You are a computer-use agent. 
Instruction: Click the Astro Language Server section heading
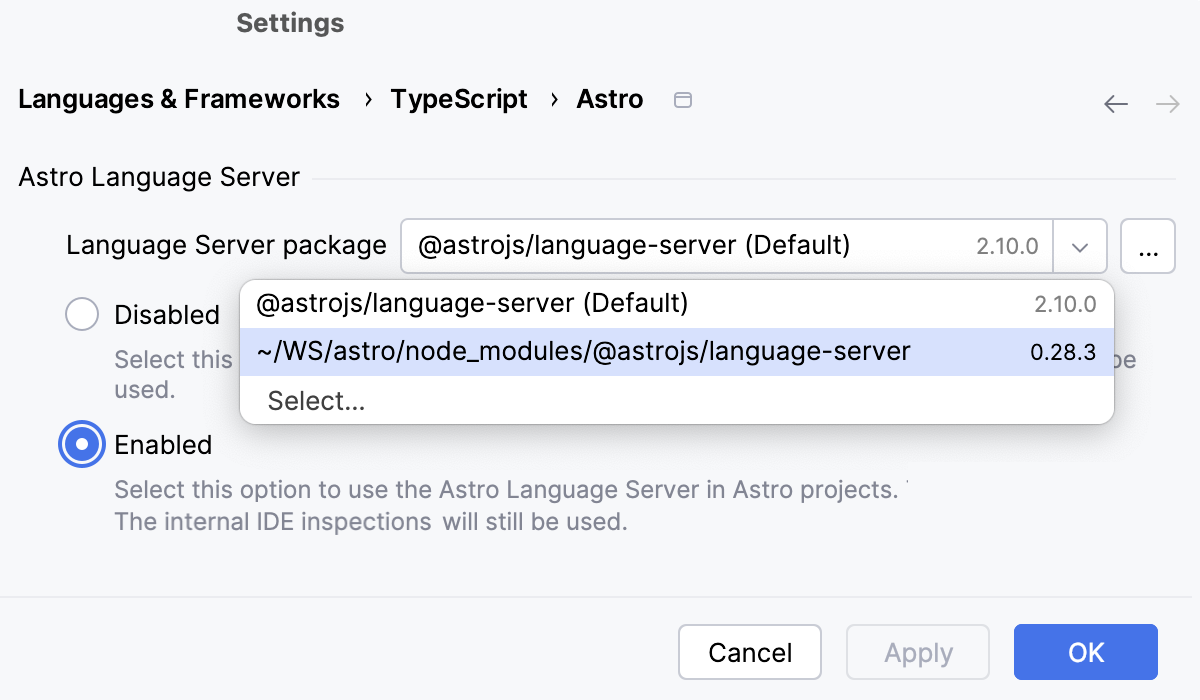pos(158,177)
